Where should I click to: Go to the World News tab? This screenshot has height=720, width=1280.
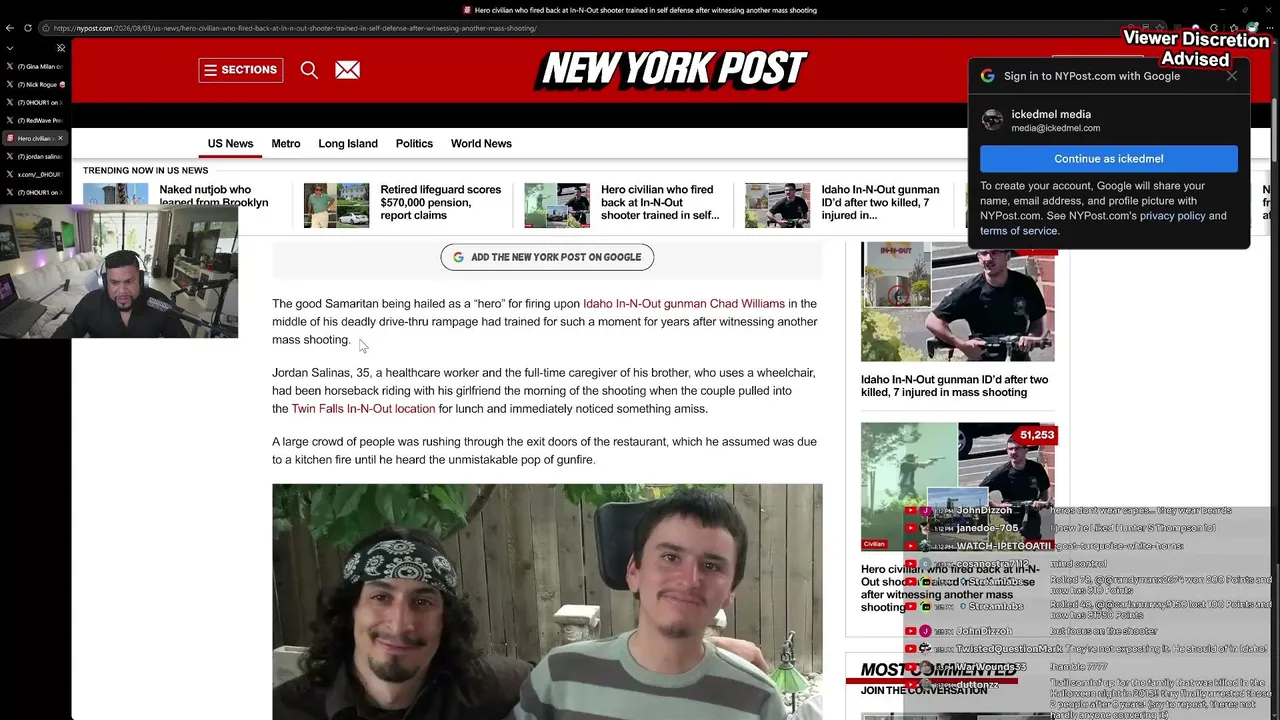click(481, 144)
